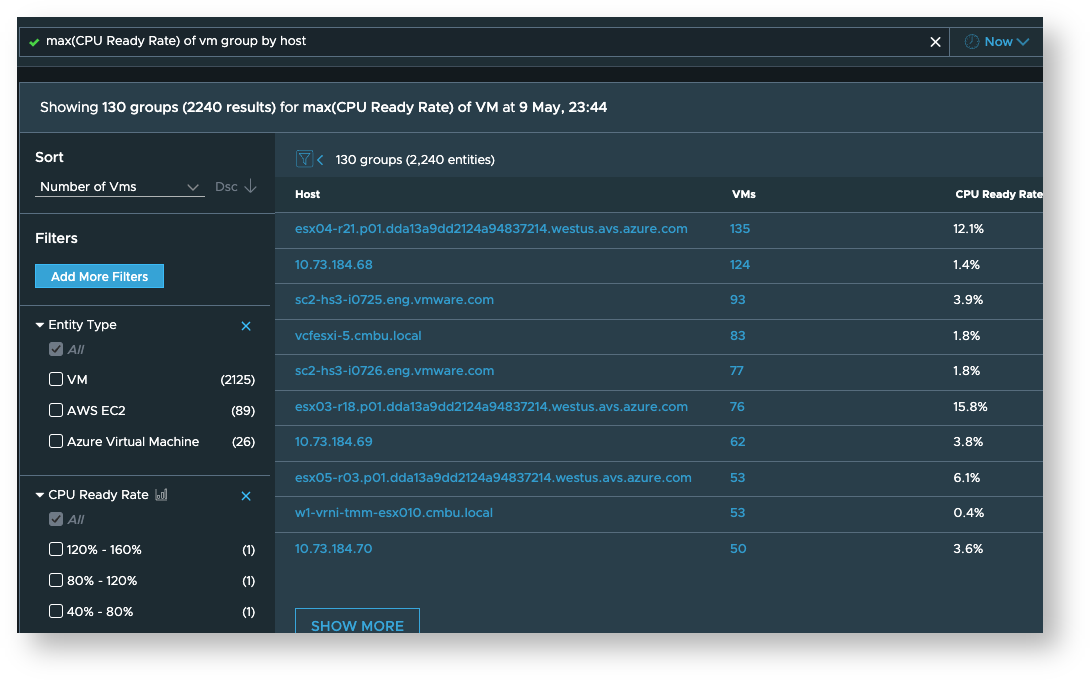Remove CPU Ready Rate filter with X

246,496
